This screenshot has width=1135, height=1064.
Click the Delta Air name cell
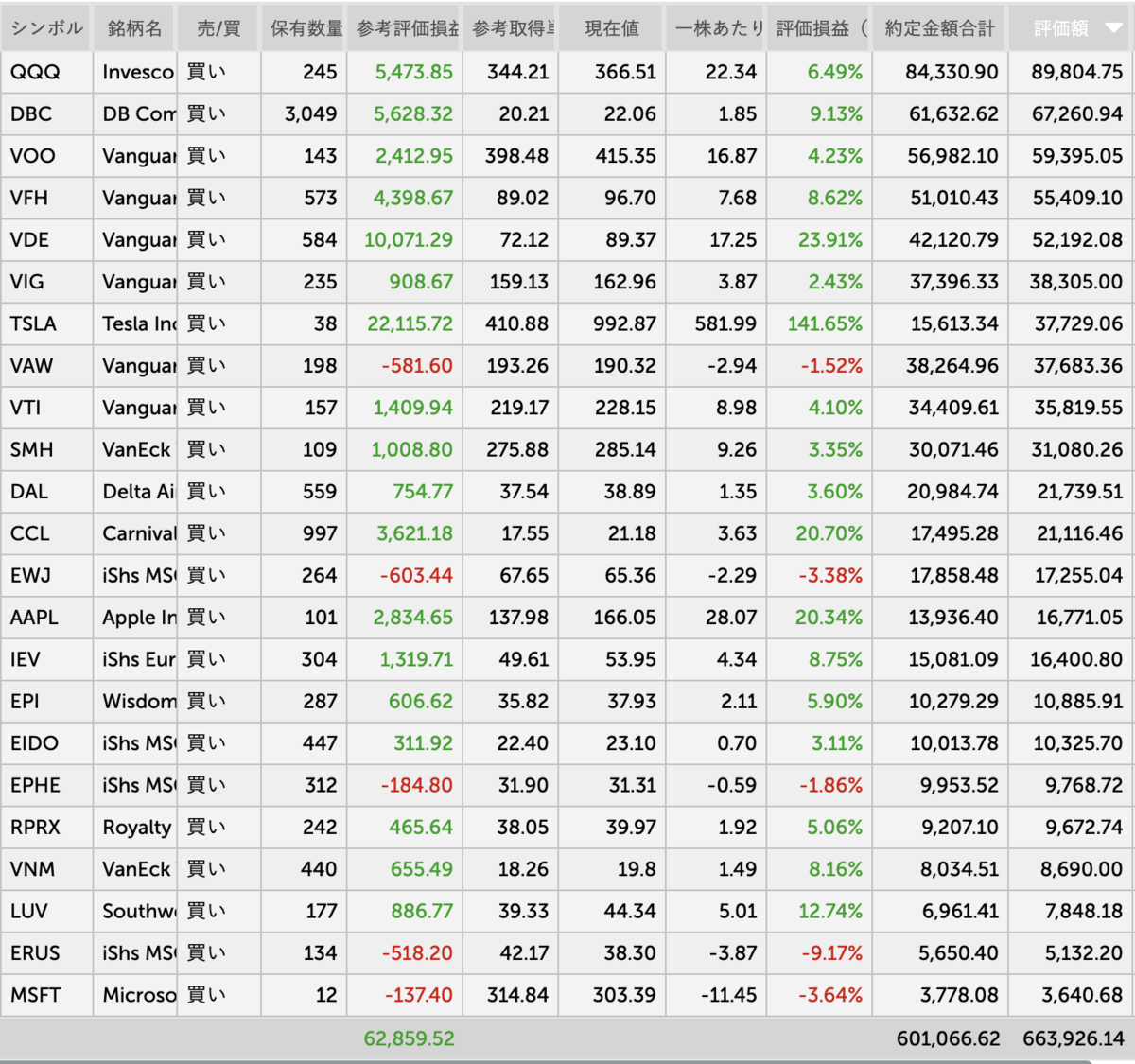click(135, 491)
